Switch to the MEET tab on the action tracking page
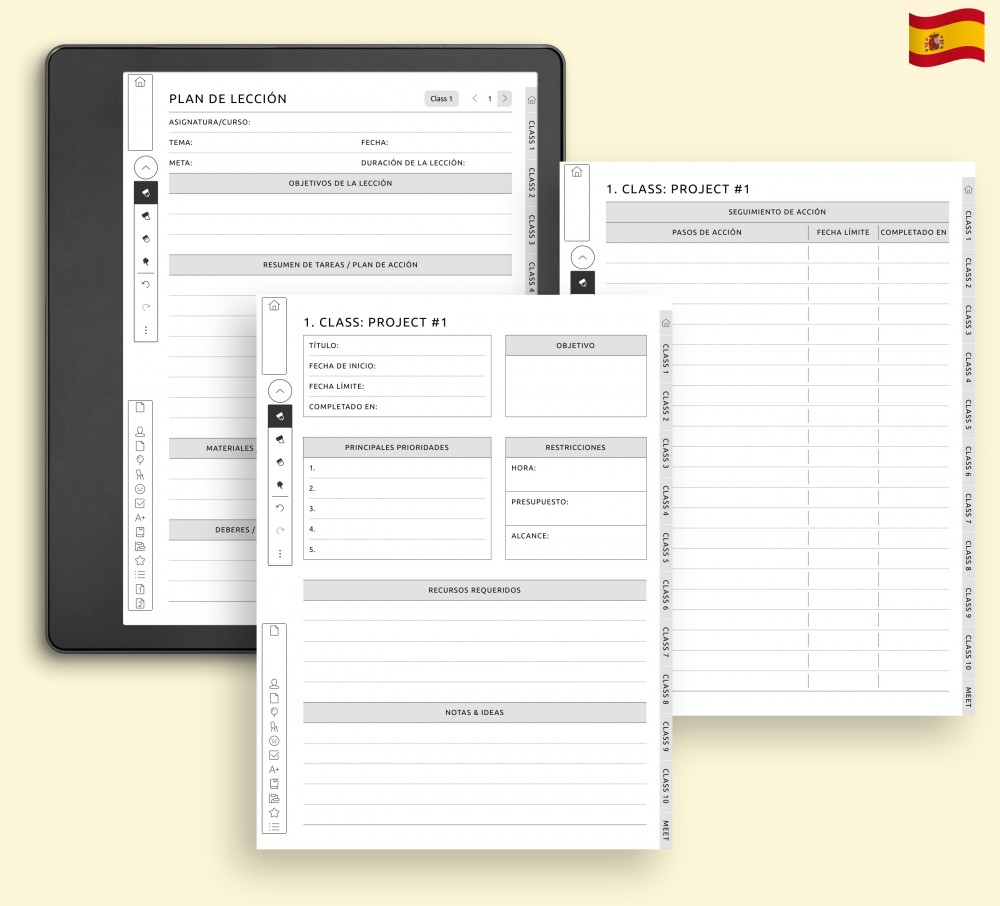This screenshot has width=1000, height=906. pos(968,697)
